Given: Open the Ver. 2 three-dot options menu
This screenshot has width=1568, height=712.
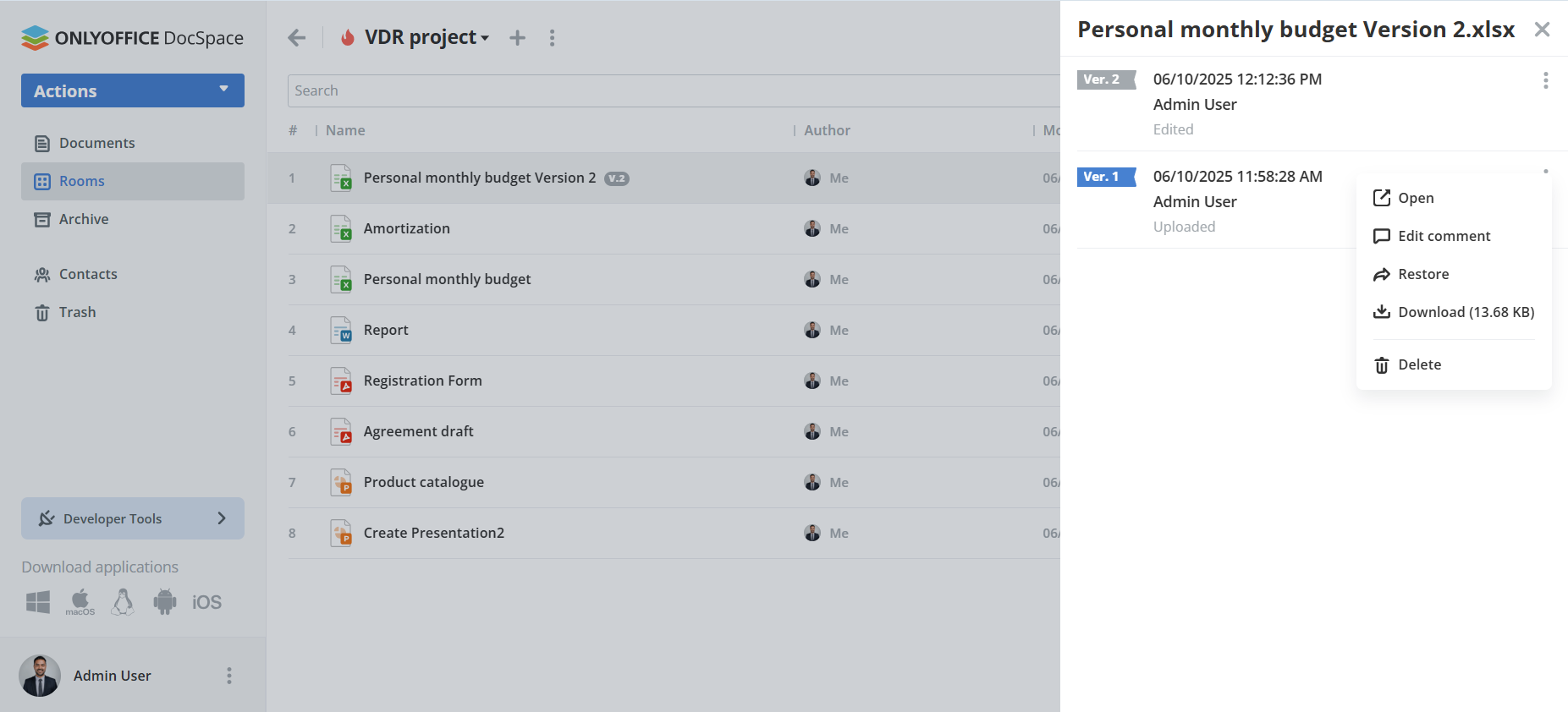Looking at the screenshot, I should click(1545, 80).
